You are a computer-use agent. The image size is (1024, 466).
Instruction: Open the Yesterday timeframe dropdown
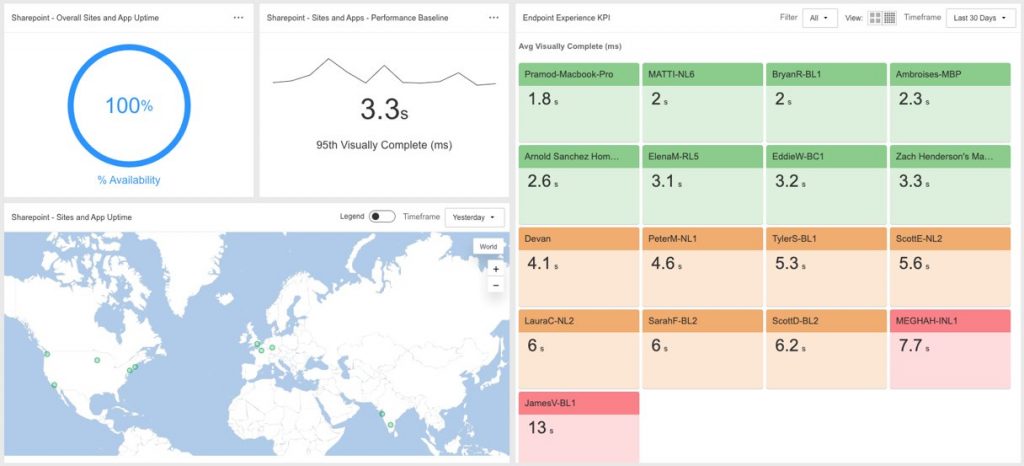[475, 217]
